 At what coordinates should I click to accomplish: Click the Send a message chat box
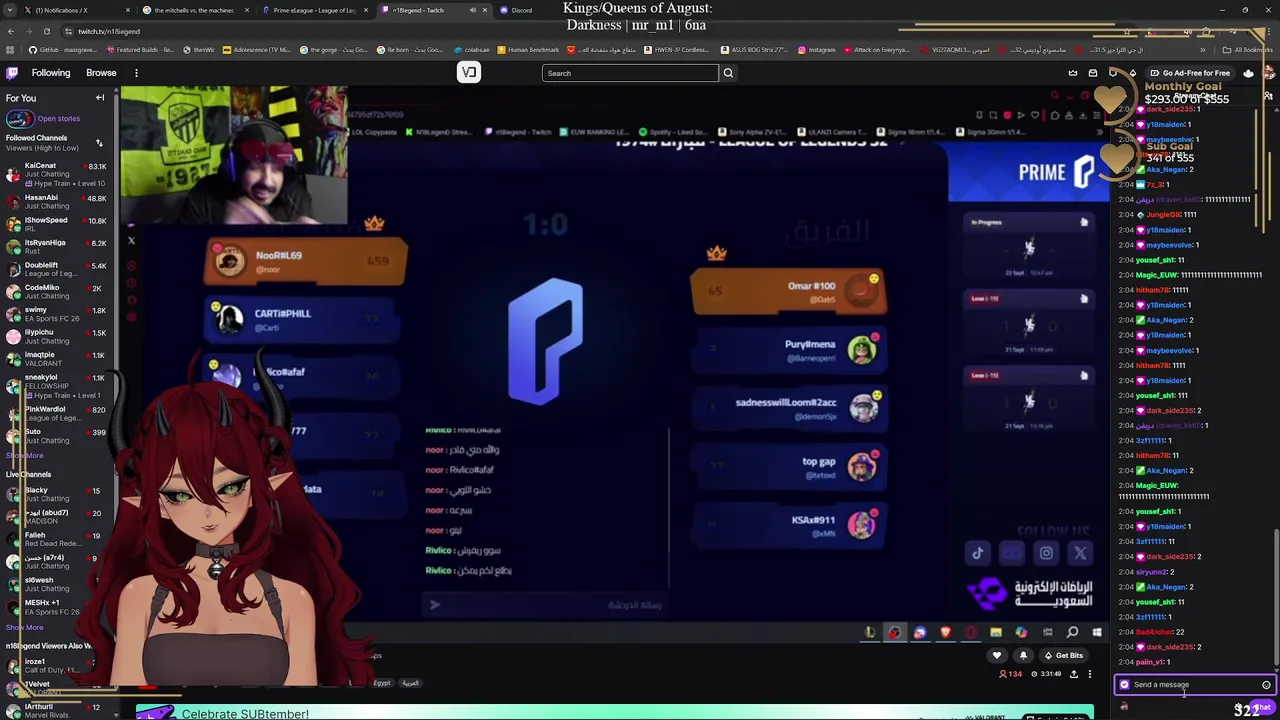coord(1193,685)
